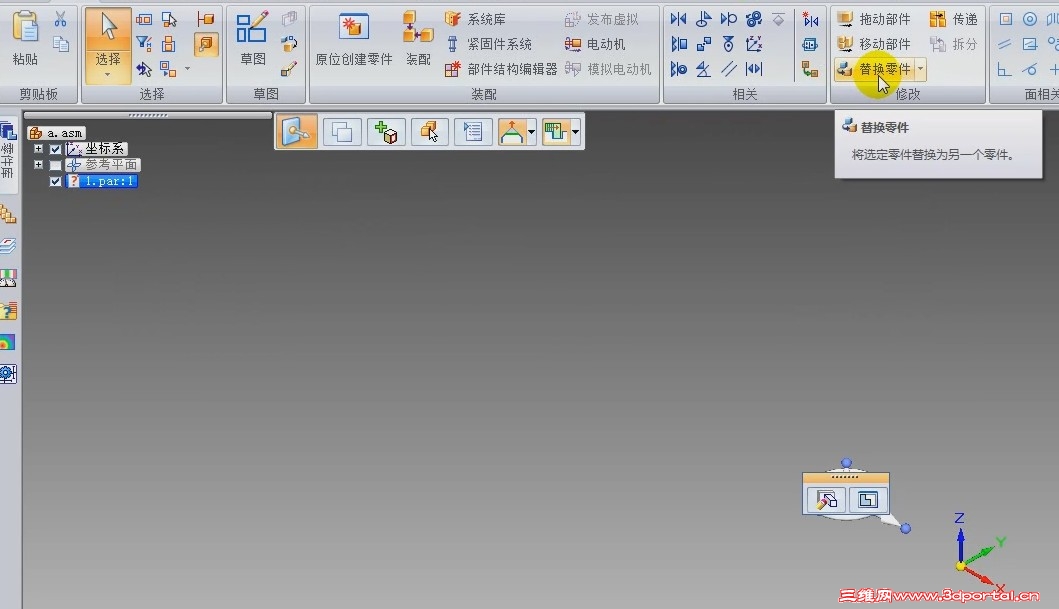1059x609 pixels.
Task: Select the a.asm root node
Action: [57, 133]
